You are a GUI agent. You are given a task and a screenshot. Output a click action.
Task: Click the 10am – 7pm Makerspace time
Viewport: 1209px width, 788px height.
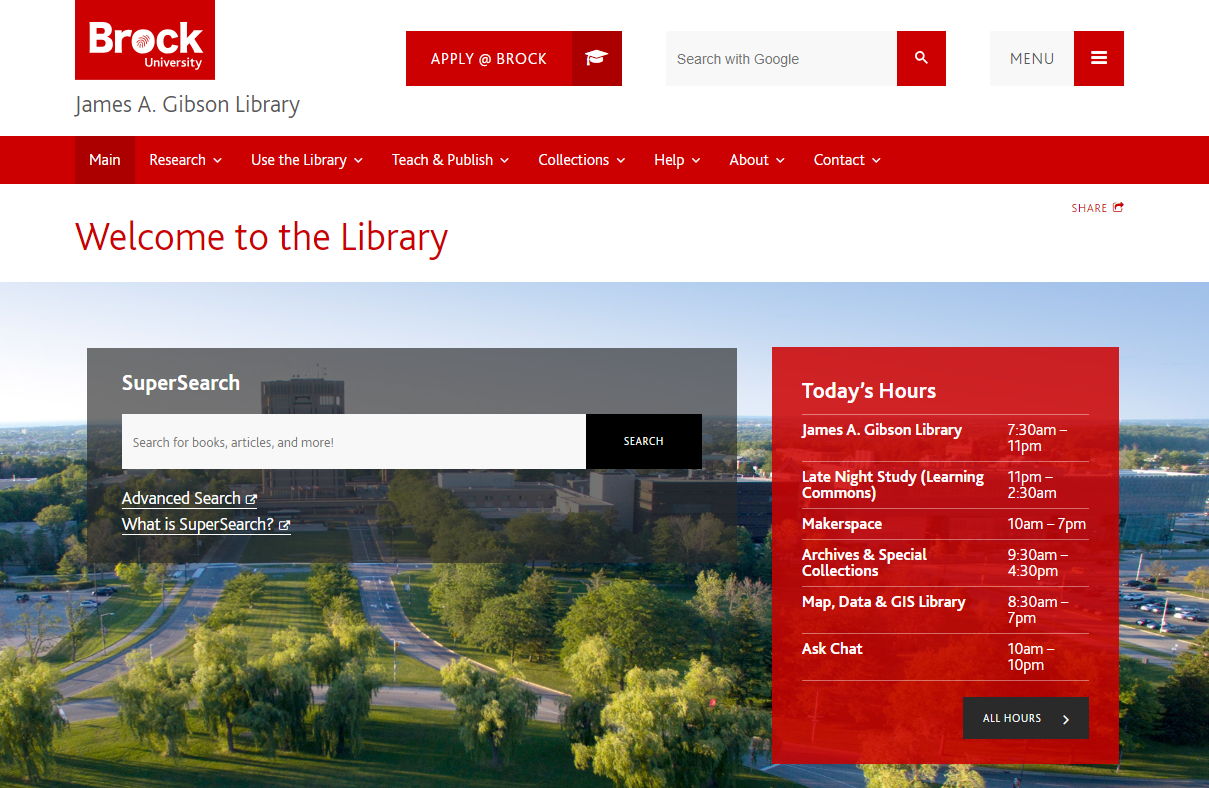1047,524
